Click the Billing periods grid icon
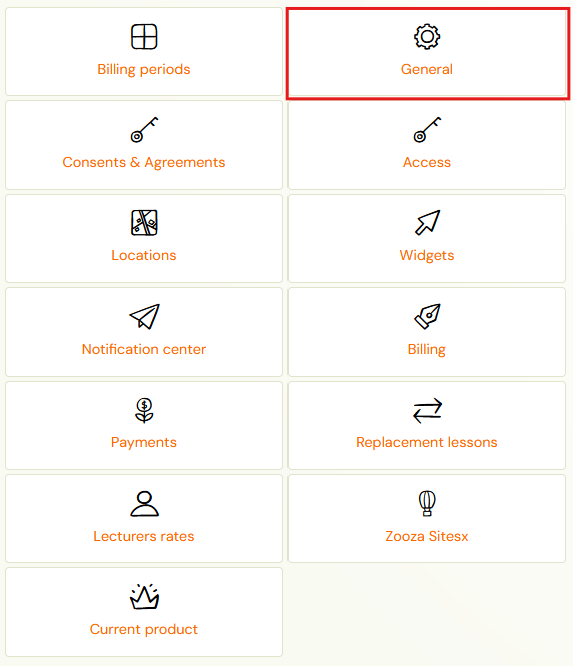 (x=144, y=37)
